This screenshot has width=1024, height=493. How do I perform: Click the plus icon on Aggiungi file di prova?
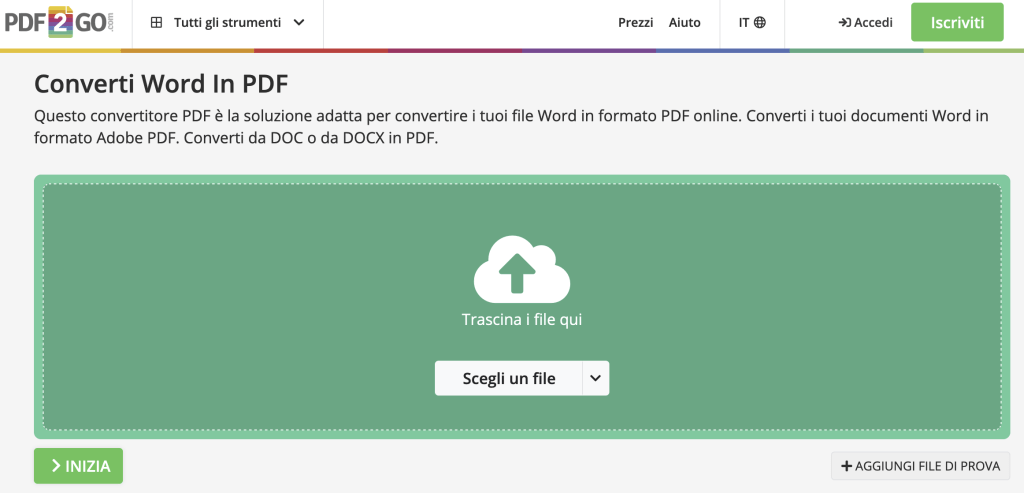click(x=847, y=466)
